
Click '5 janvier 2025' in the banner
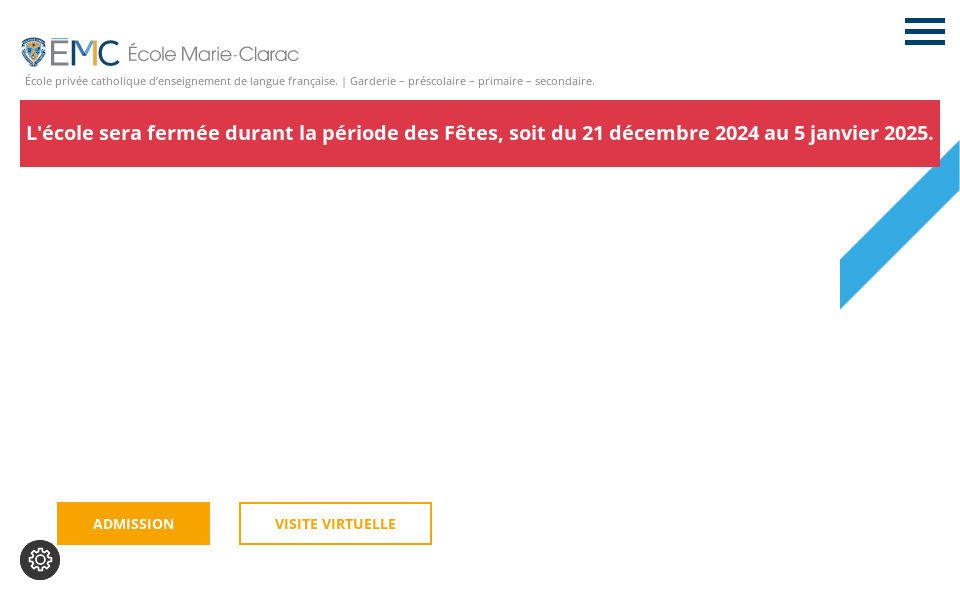(x=862, y=133)
